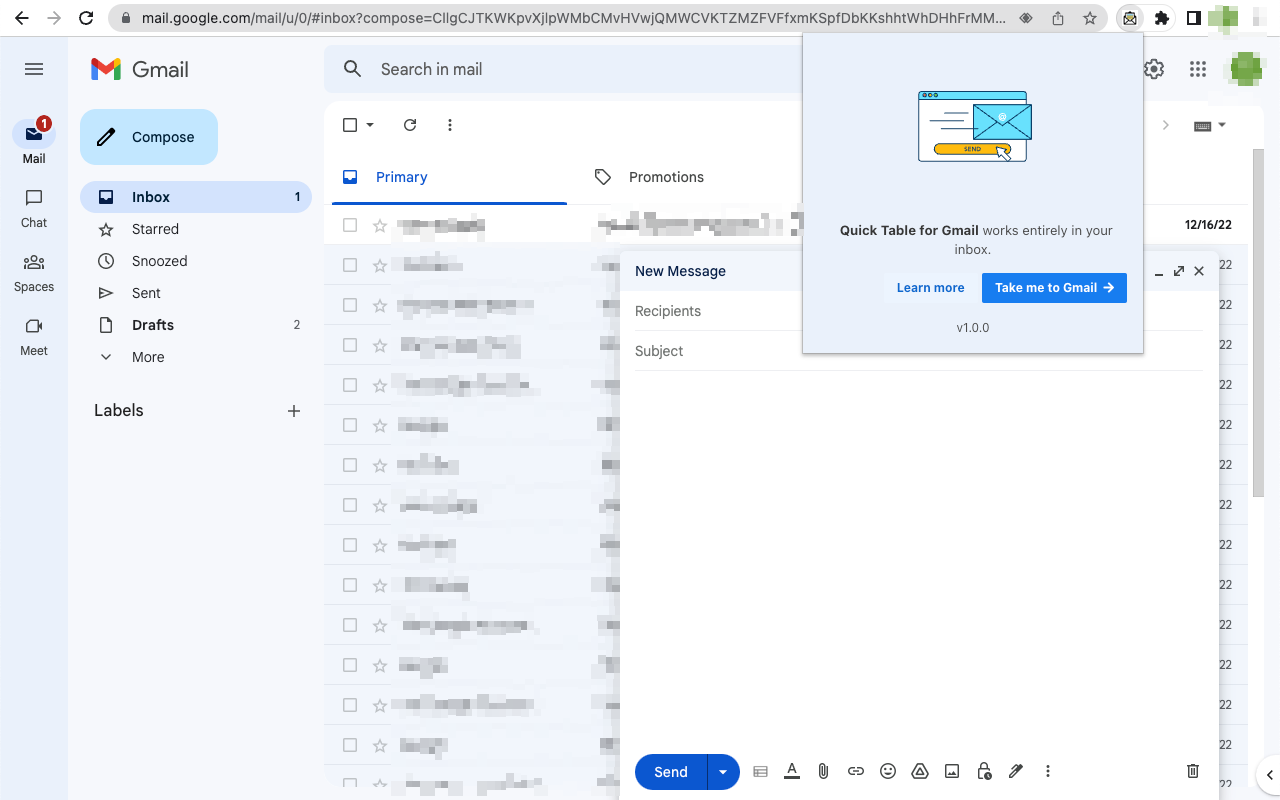Discard the draft with the trash icon

coord(1192,770)
